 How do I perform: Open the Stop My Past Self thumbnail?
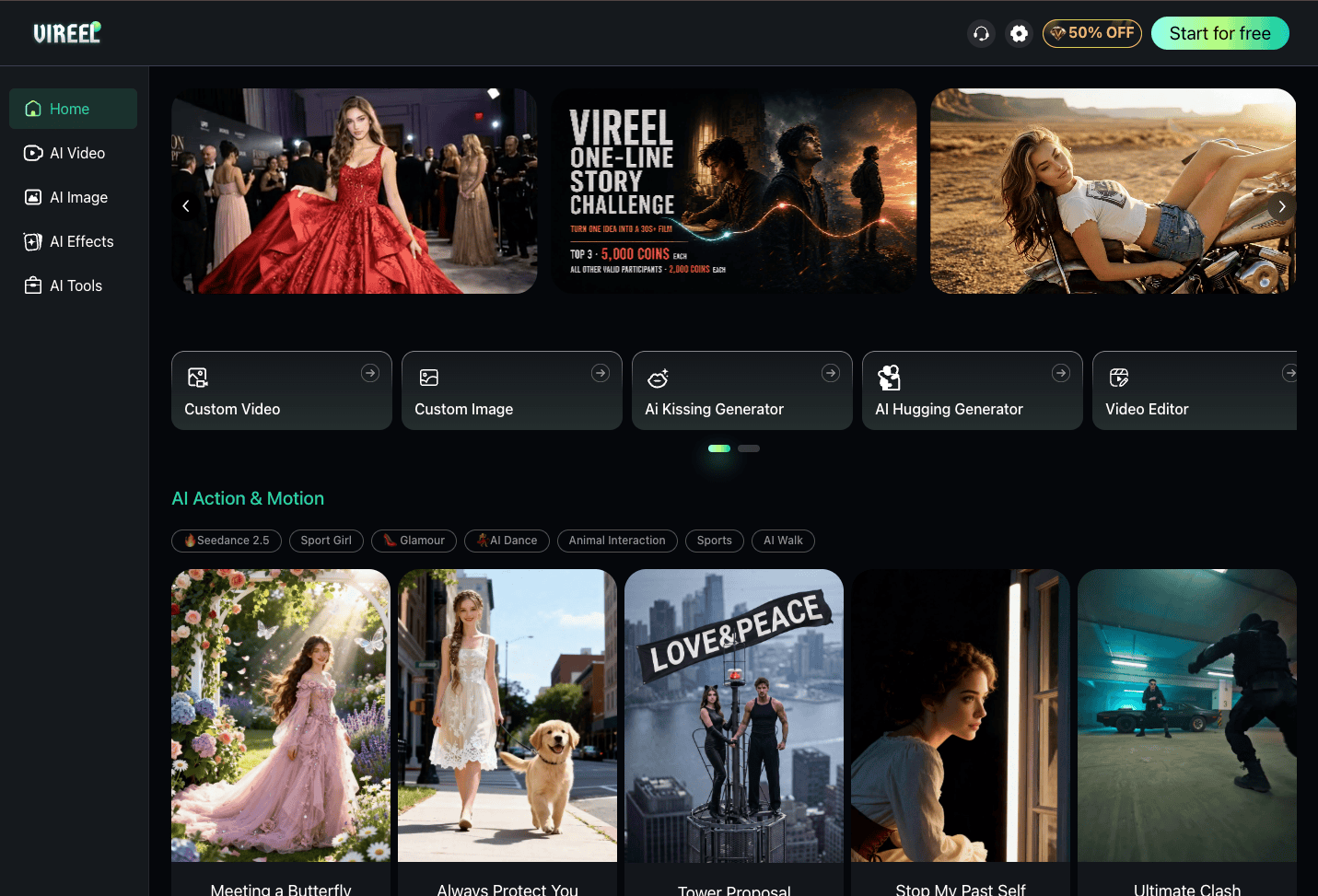coord(961,716)
